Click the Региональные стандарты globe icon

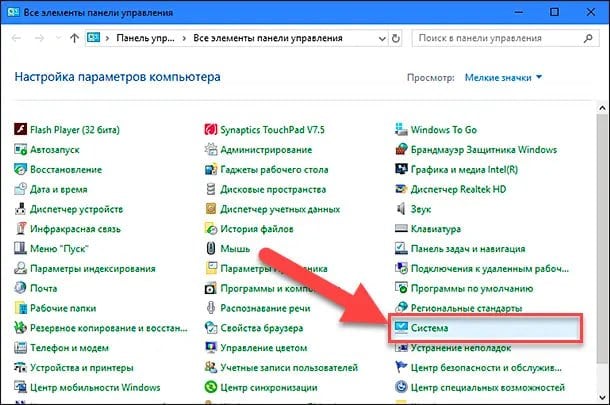pyautogui.click(x=401, y=308)
